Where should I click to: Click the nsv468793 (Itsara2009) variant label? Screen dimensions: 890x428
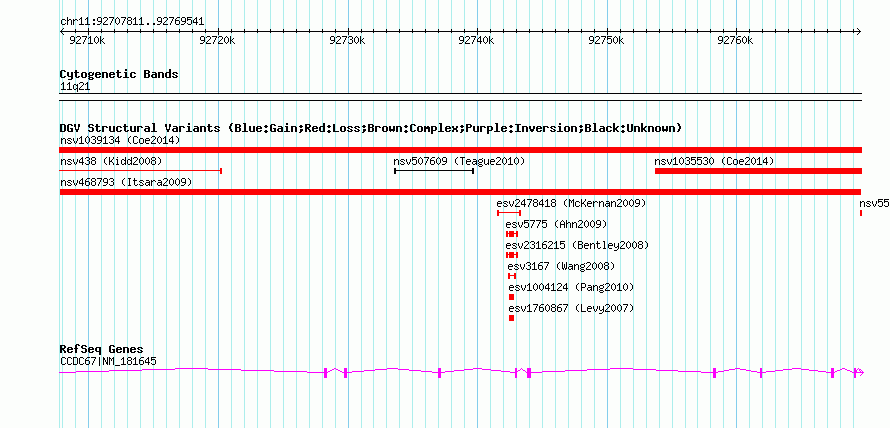pyautogui.click(x=126, y=183)
